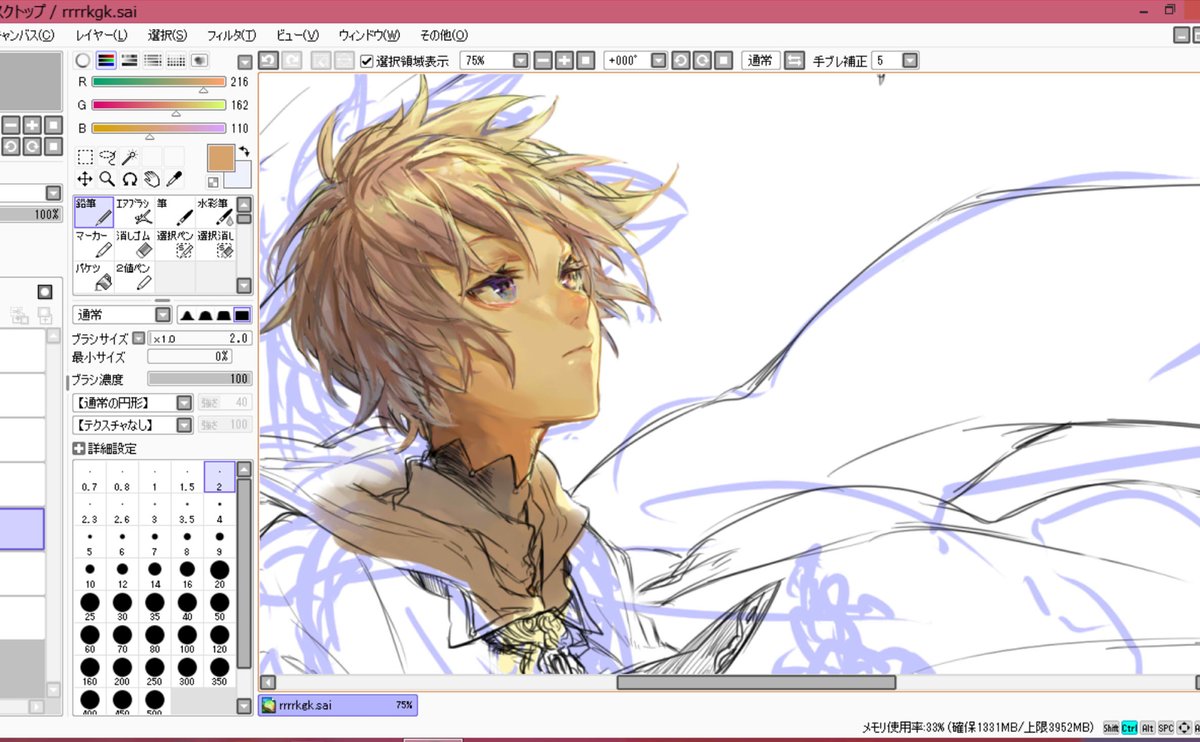This screenshot has width=1200, height=742.
Task: Select the エアブラシ (airbrush) tool
Action: point(134,212)
